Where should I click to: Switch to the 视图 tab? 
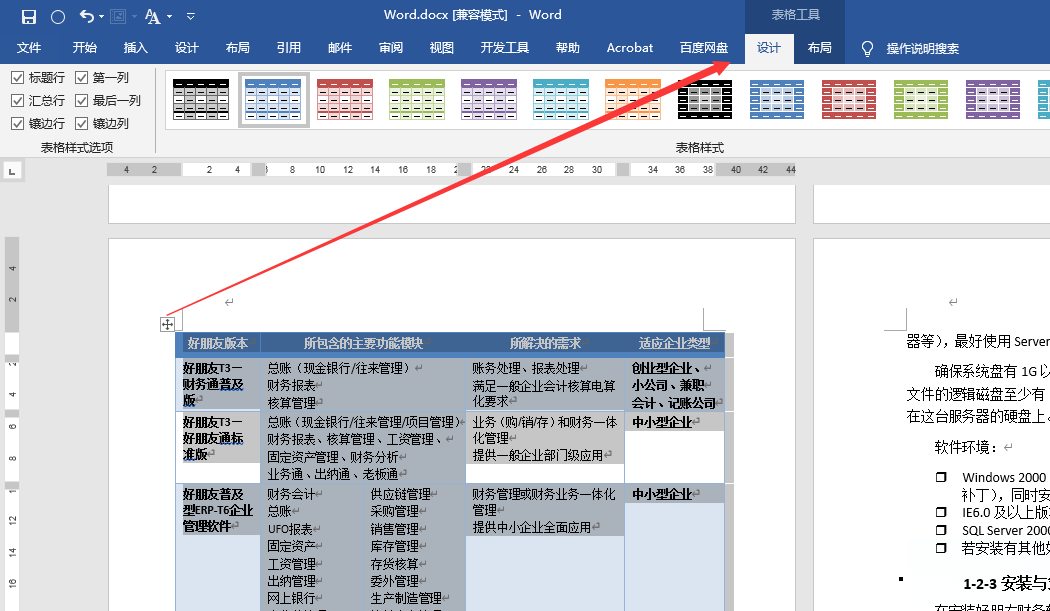(x=442, y=48)
